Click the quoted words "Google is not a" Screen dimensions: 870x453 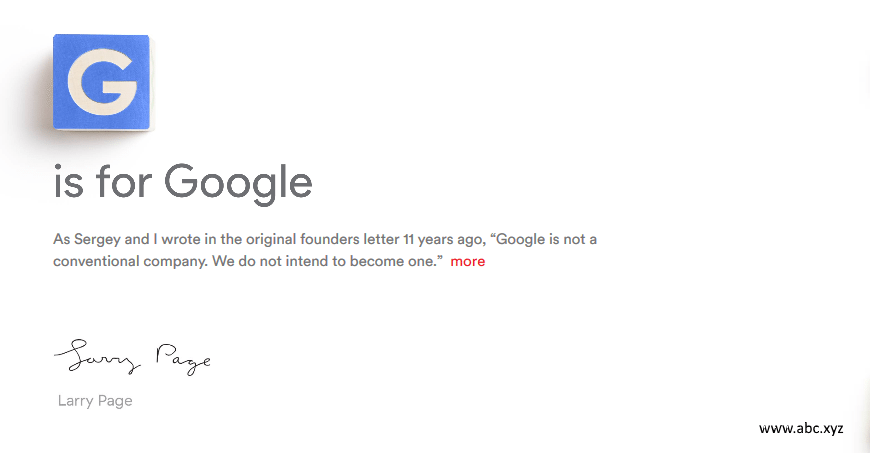coord(546,240)
